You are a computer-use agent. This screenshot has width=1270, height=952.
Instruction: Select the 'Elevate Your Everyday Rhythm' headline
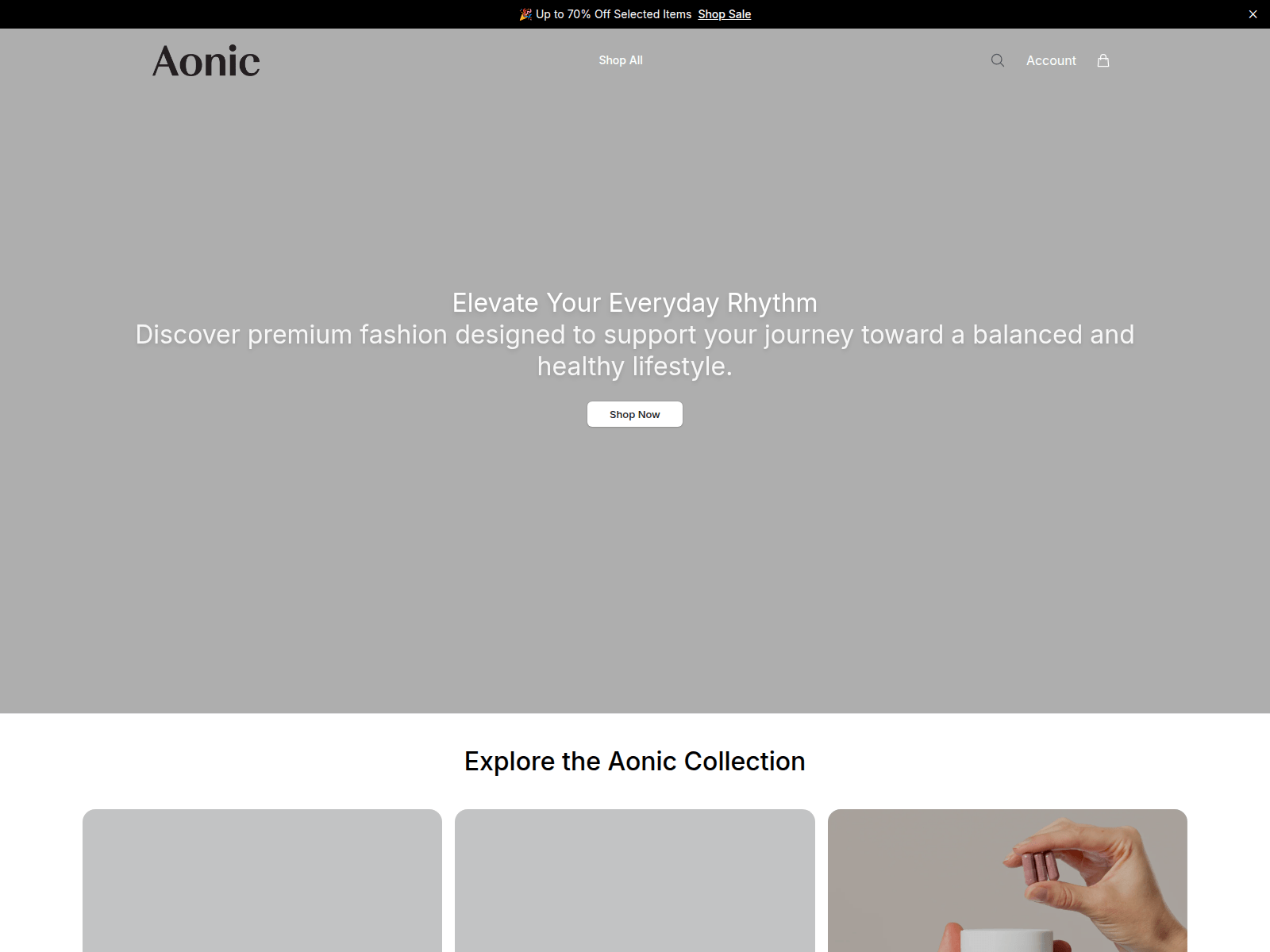pos(635,303)
